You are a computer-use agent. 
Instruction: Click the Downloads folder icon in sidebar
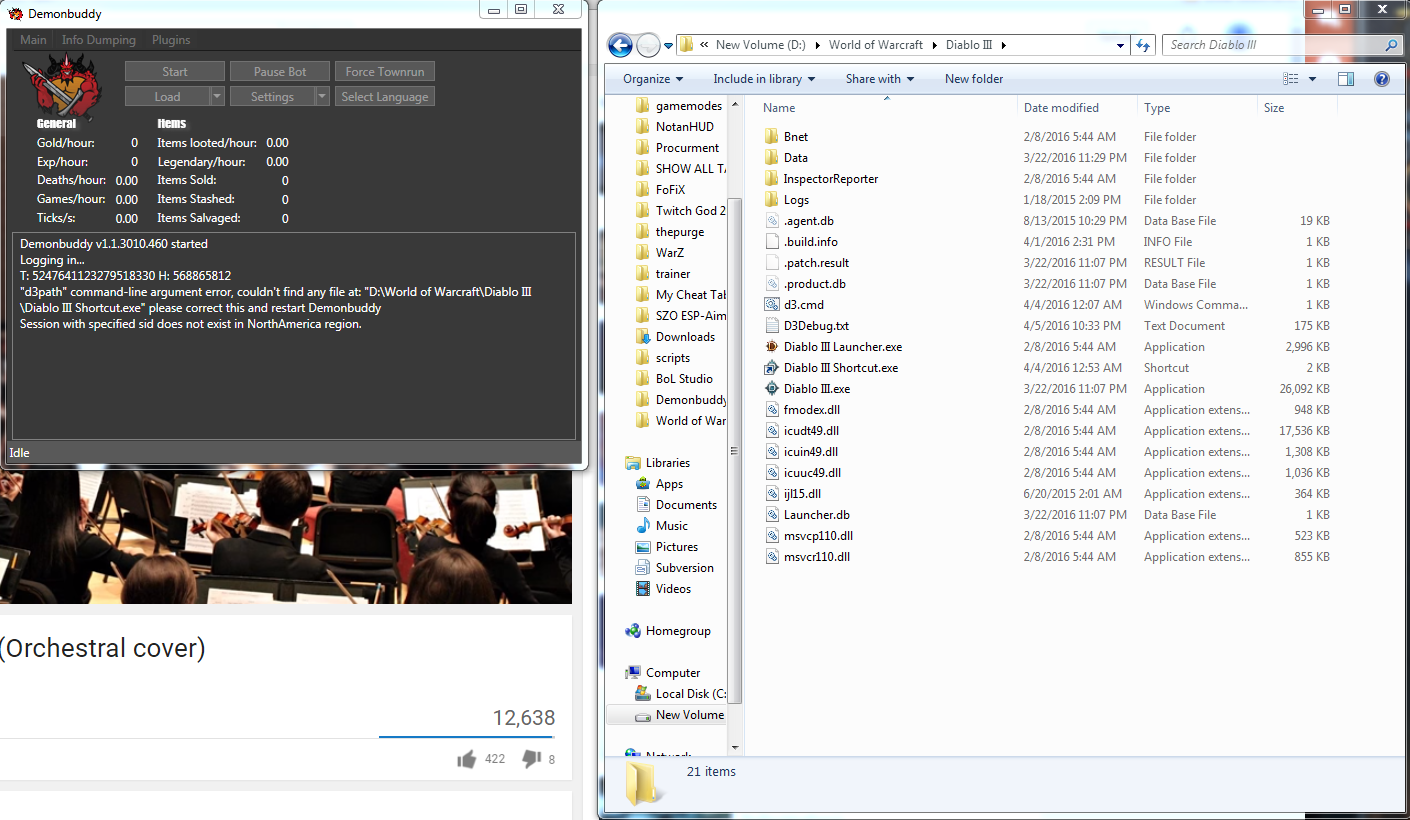[x=643, y=337]
